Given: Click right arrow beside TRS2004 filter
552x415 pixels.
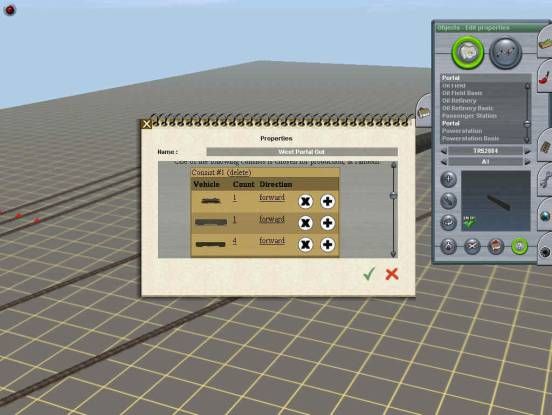Looking at the screenshot, I should tap(527, 151).
